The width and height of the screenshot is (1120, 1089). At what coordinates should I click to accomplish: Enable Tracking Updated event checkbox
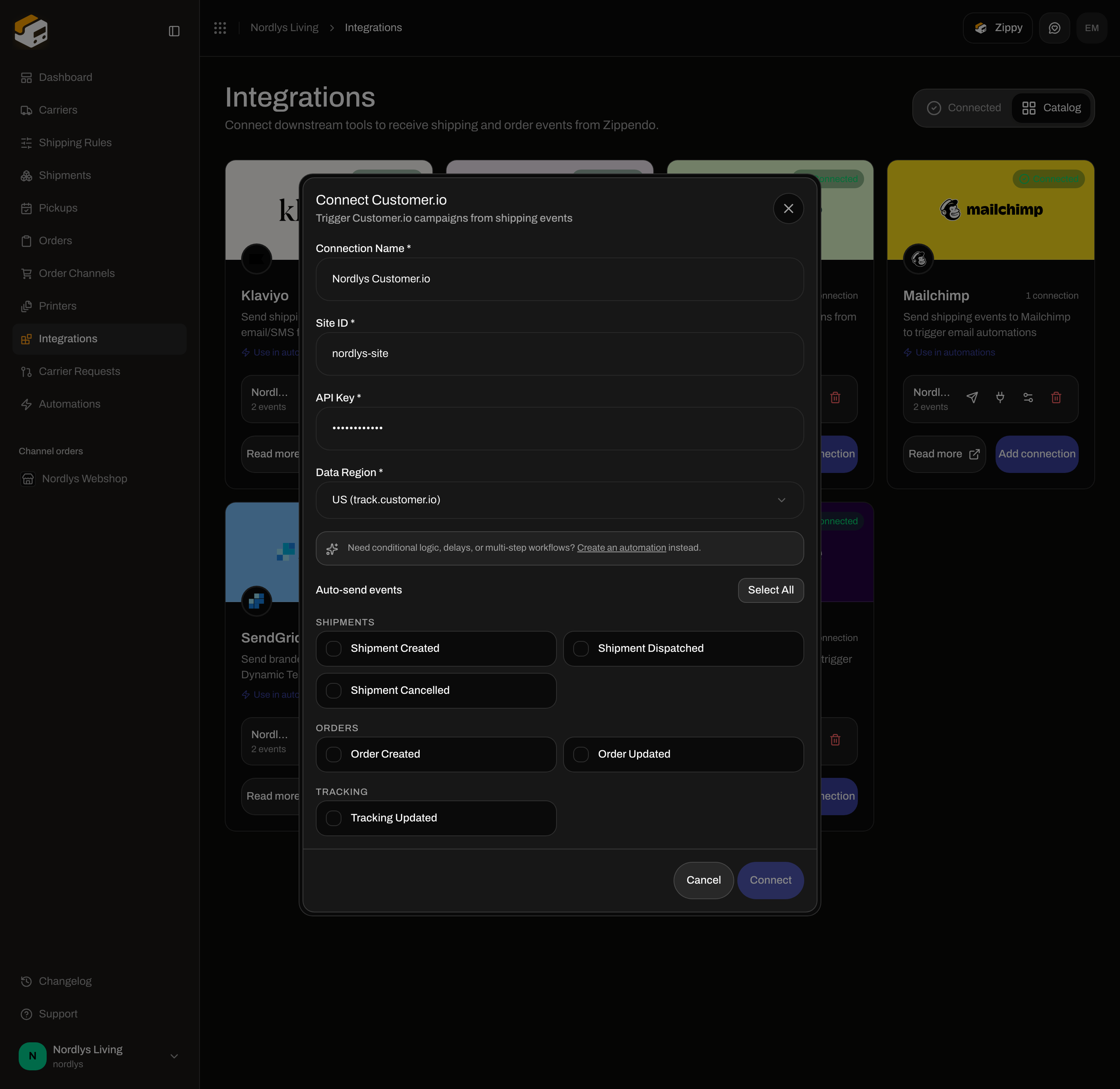pyautogui.click(x=334, y=818)
